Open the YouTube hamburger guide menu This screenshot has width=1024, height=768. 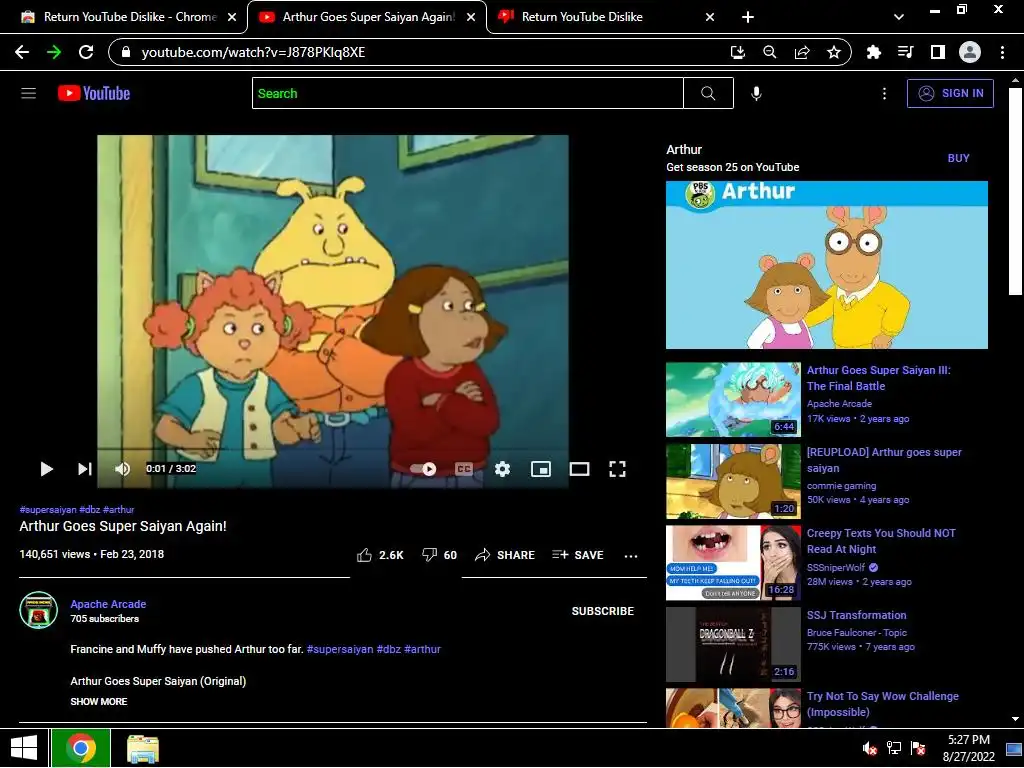[x=28, y=93]
